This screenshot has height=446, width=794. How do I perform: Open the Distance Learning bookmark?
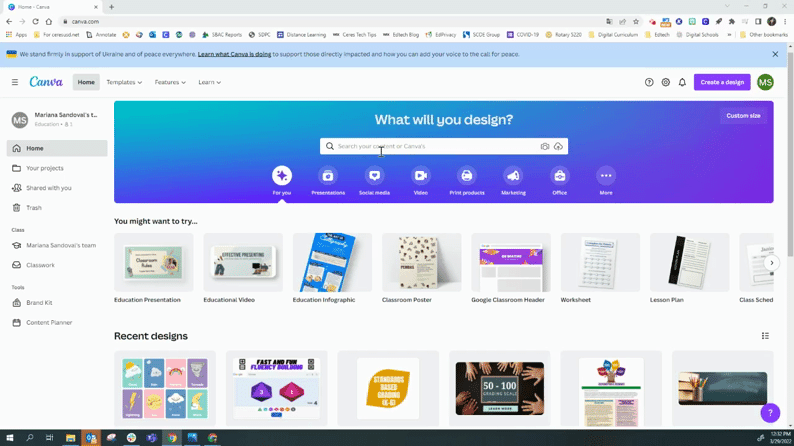(301, 35)
